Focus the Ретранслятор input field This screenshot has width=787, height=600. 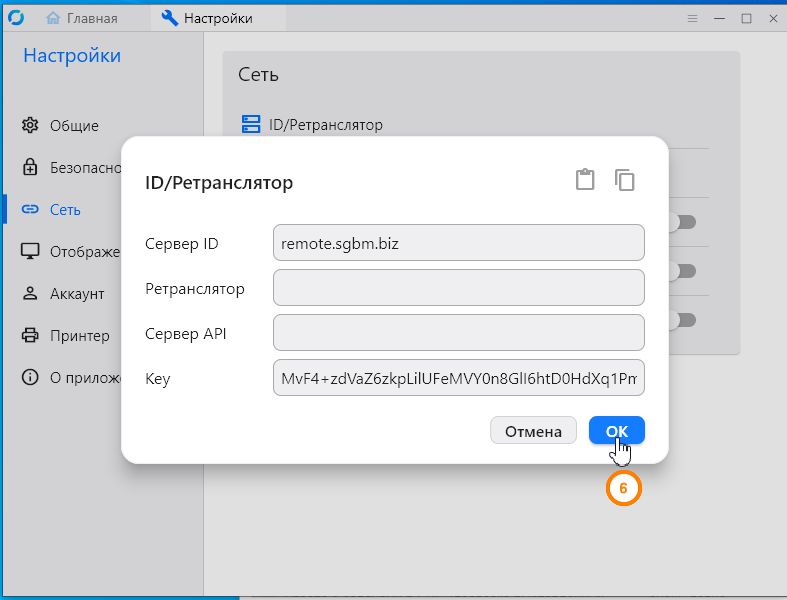pos(458,288)
